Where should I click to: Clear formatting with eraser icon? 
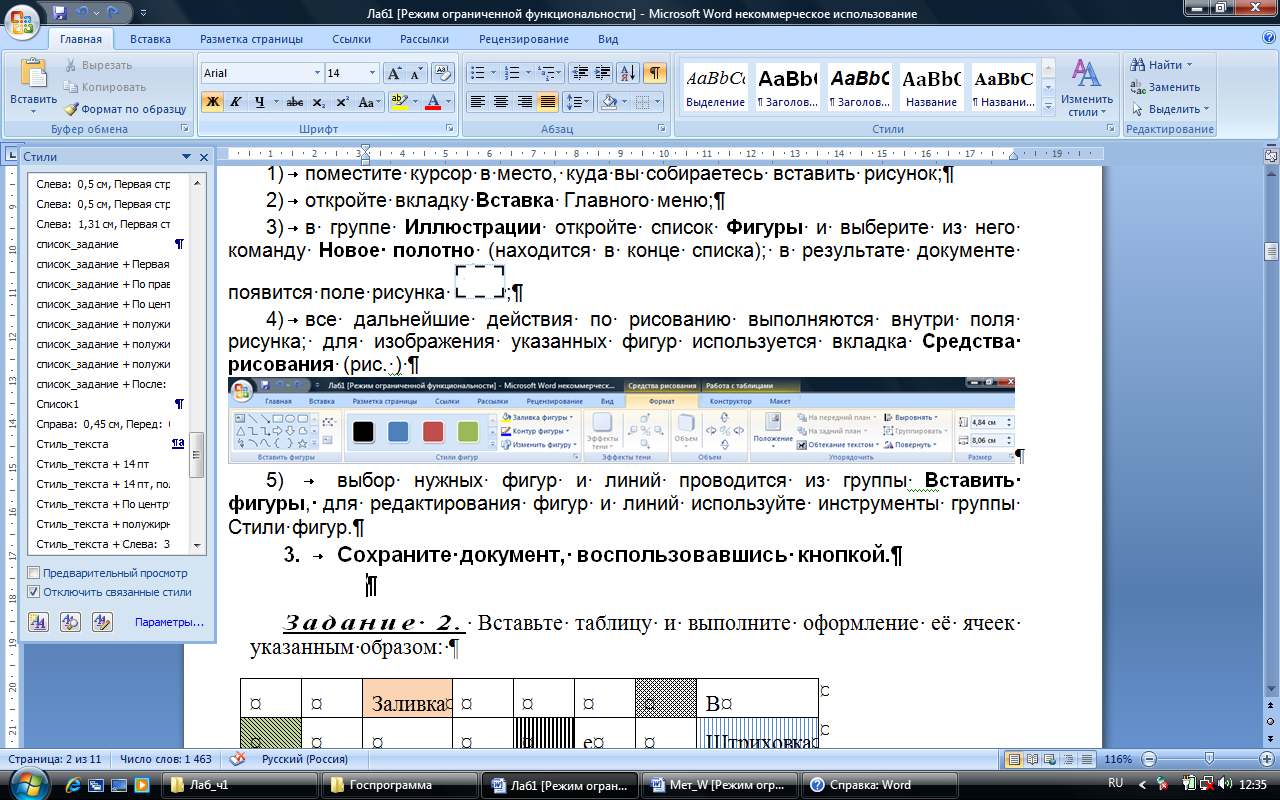point(445,73)
